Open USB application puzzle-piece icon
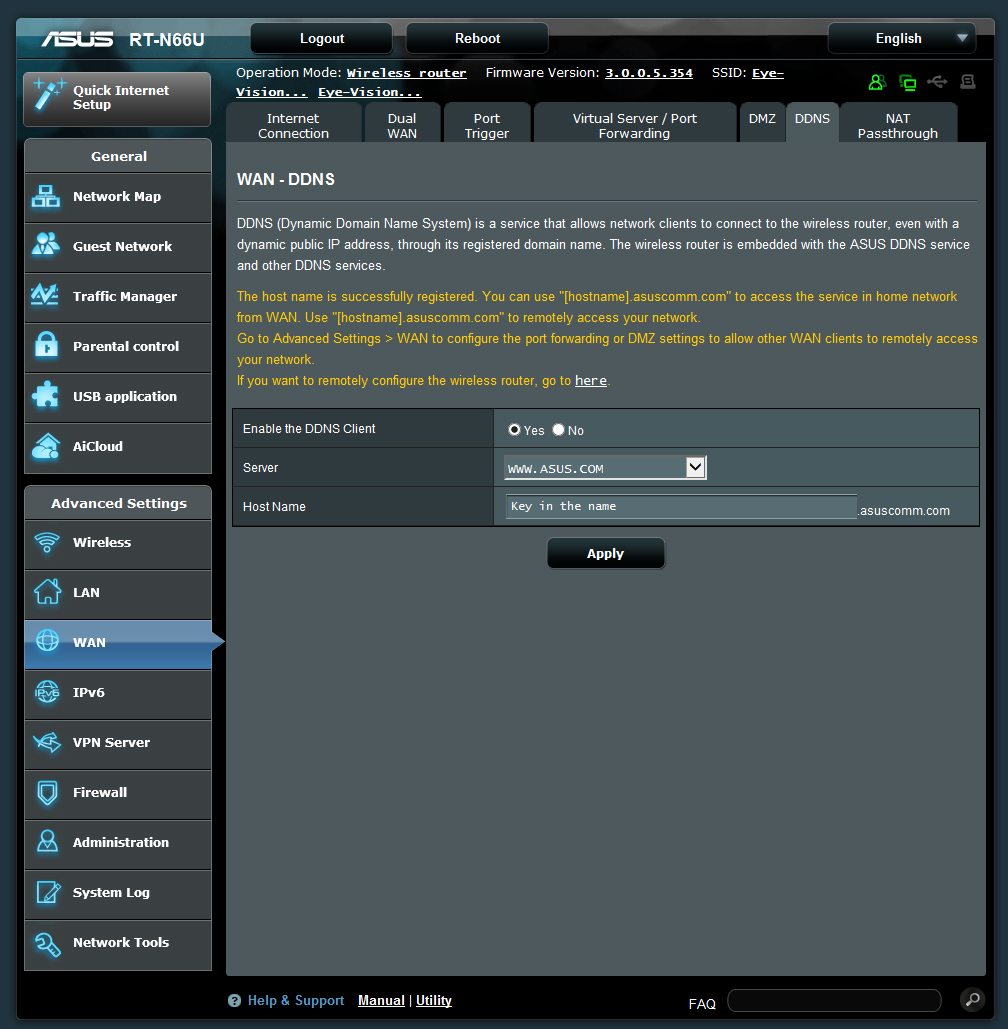 tap(46, 396)
